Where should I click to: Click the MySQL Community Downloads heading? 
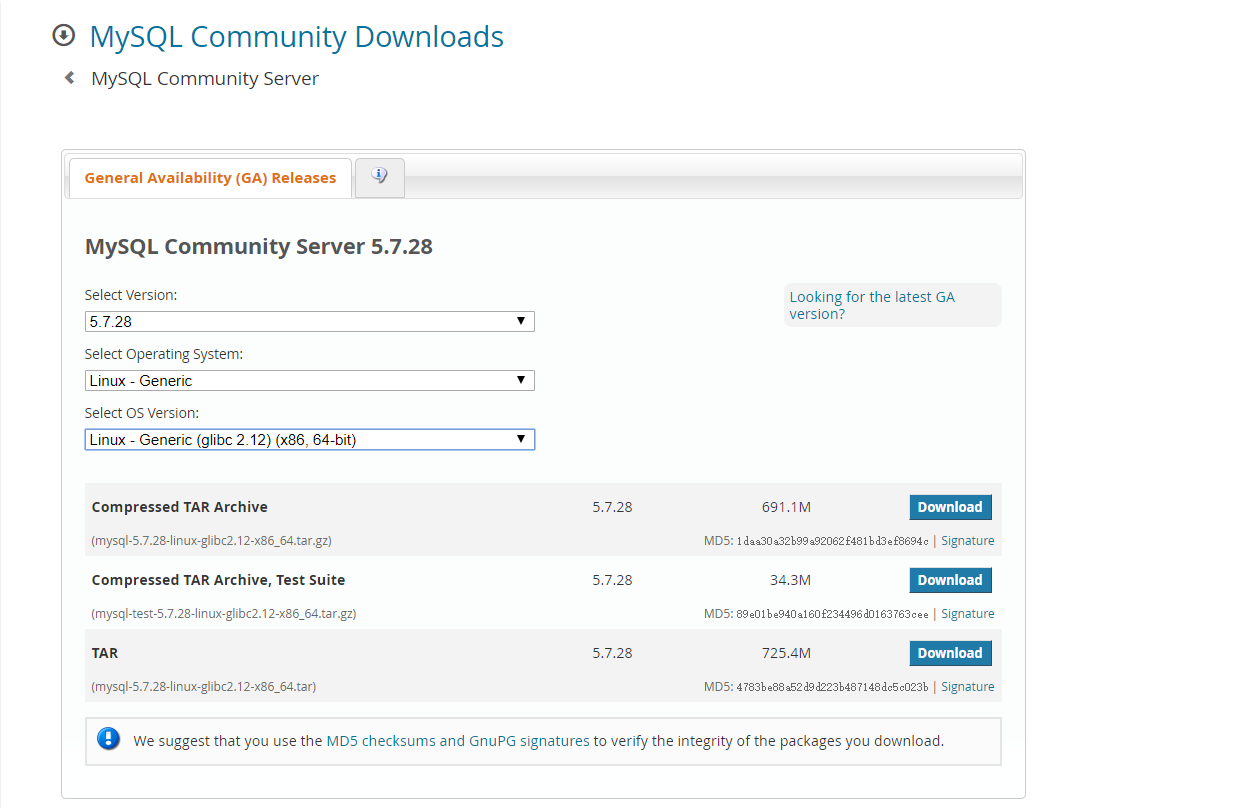[x=296, y=36]
